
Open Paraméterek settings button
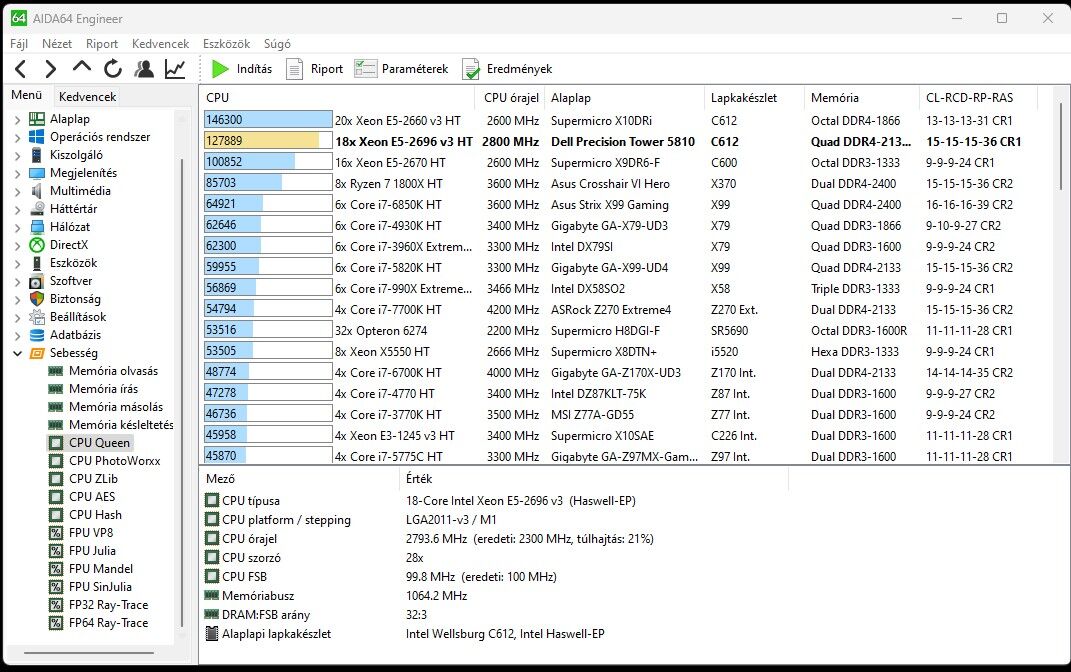pos(402,69)
